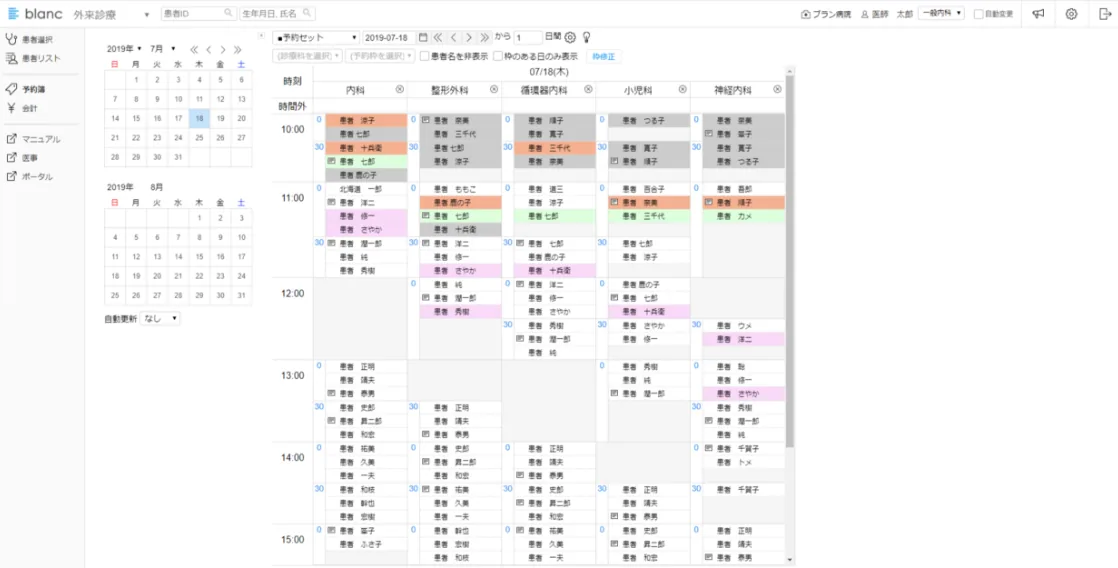Image resolution: width=1118 pixels, height=568 pixels.
Task: Open the 7月 month dropdown
Action: click(x=163, y=48)
